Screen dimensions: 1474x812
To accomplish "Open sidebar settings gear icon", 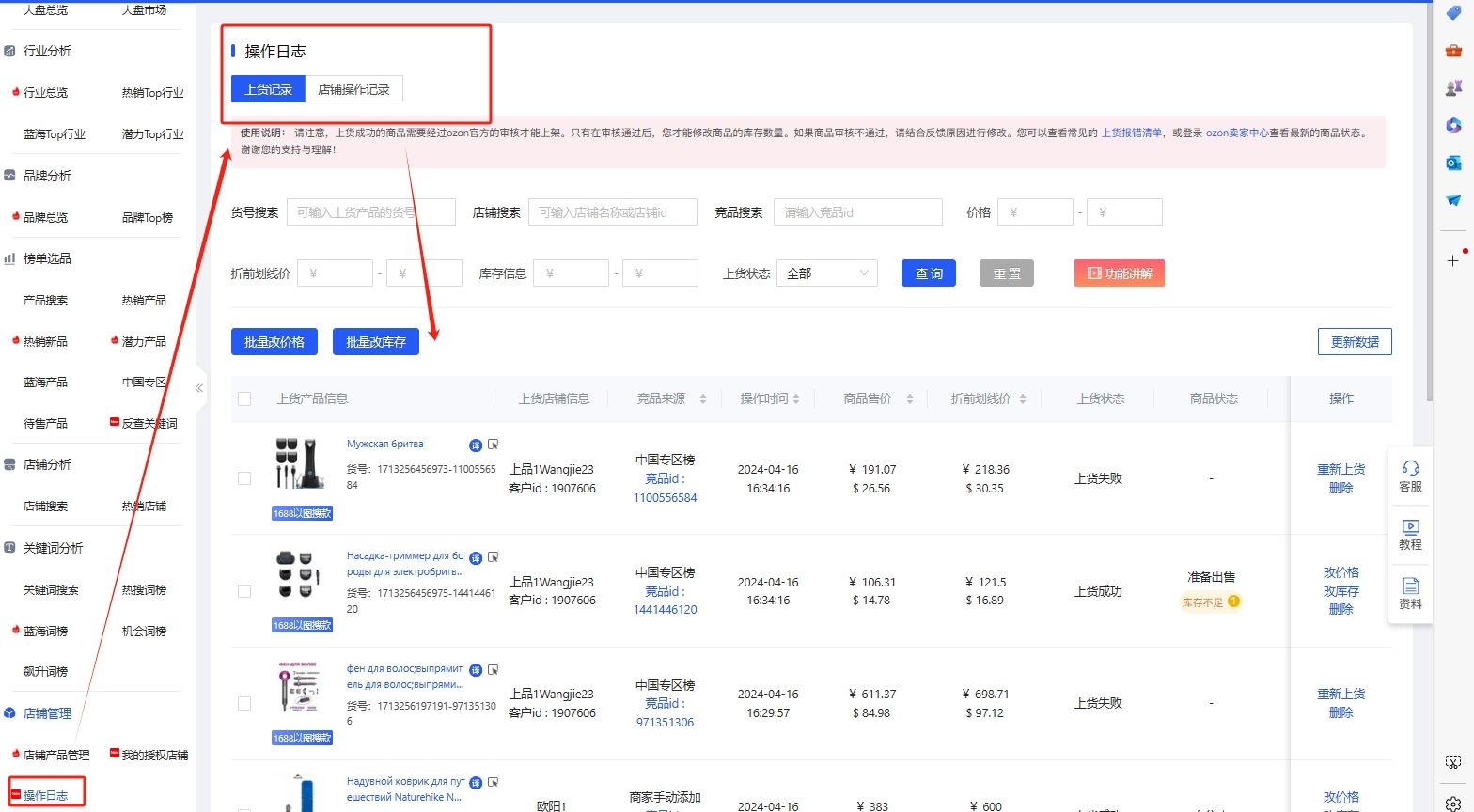I will pos(1453,804).
